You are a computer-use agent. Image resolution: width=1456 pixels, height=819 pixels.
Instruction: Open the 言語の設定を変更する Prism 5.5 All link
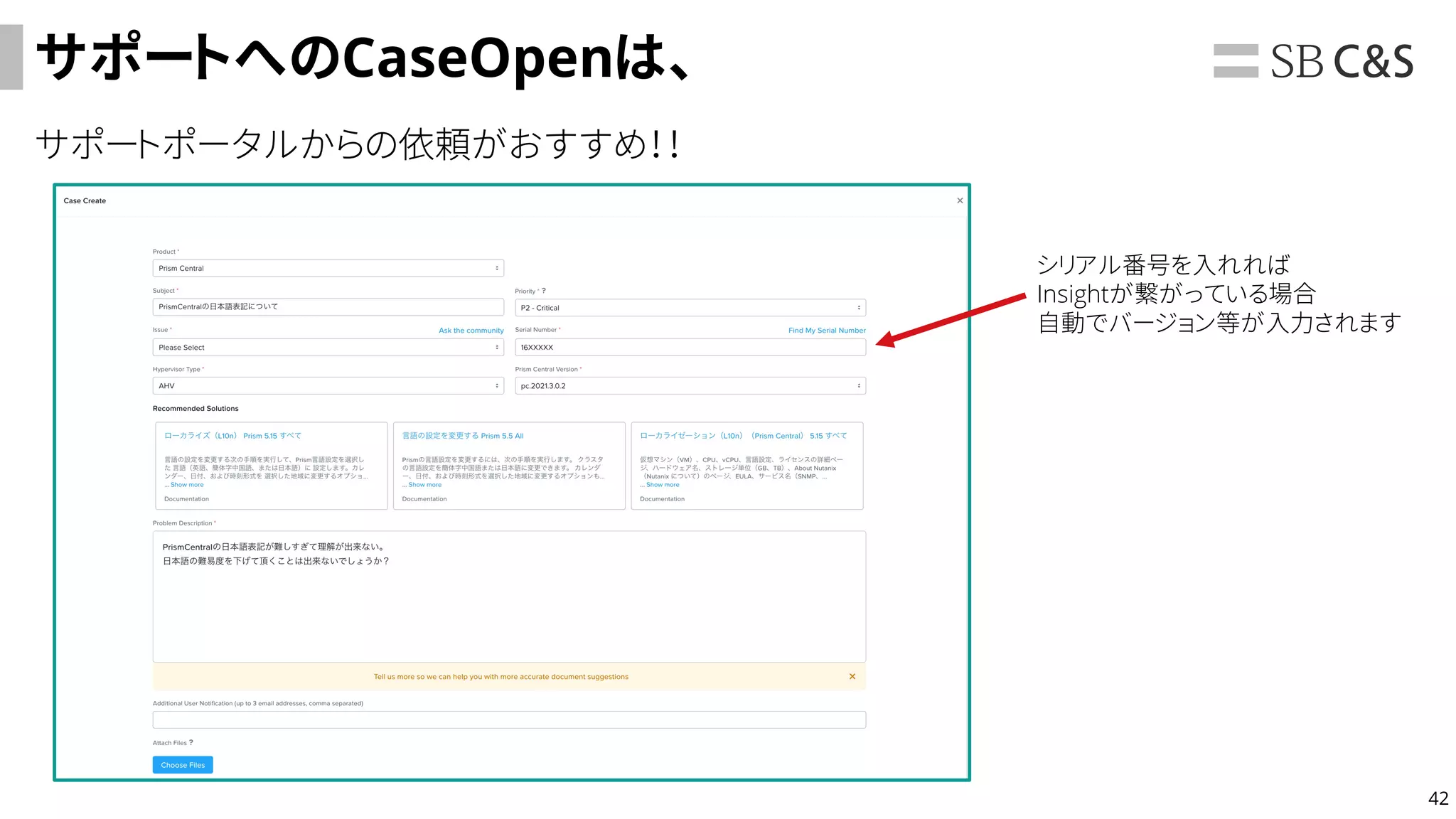pos(463,436)
